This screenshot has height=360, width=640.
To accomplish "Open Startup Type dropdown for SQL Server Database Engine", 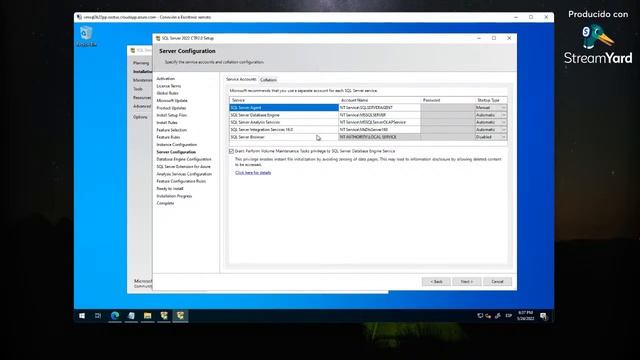I will click(x=503, y=115).
